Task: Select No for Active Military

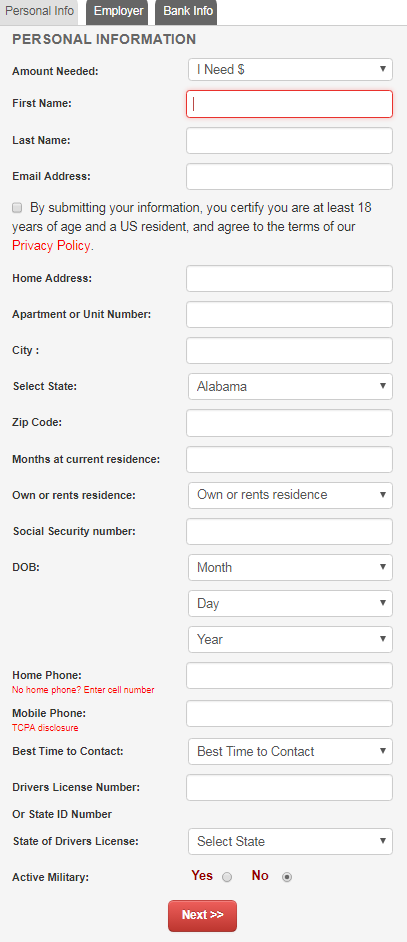Action: 287,877
